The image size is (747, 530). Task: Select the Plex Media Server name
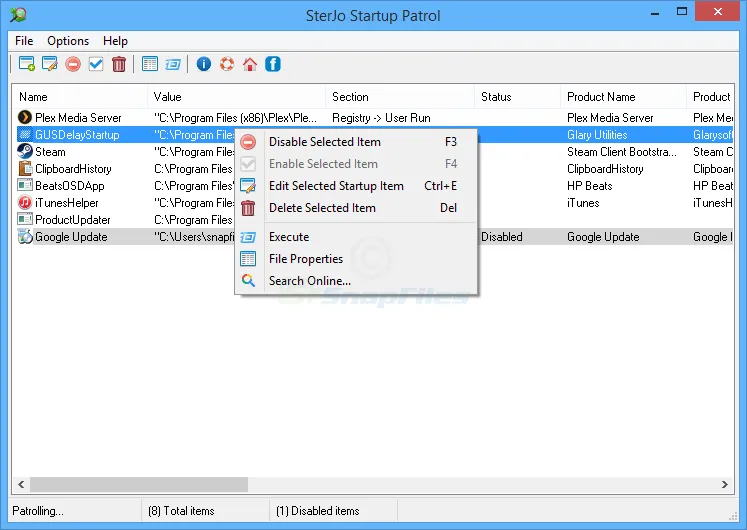click(78, 118)
